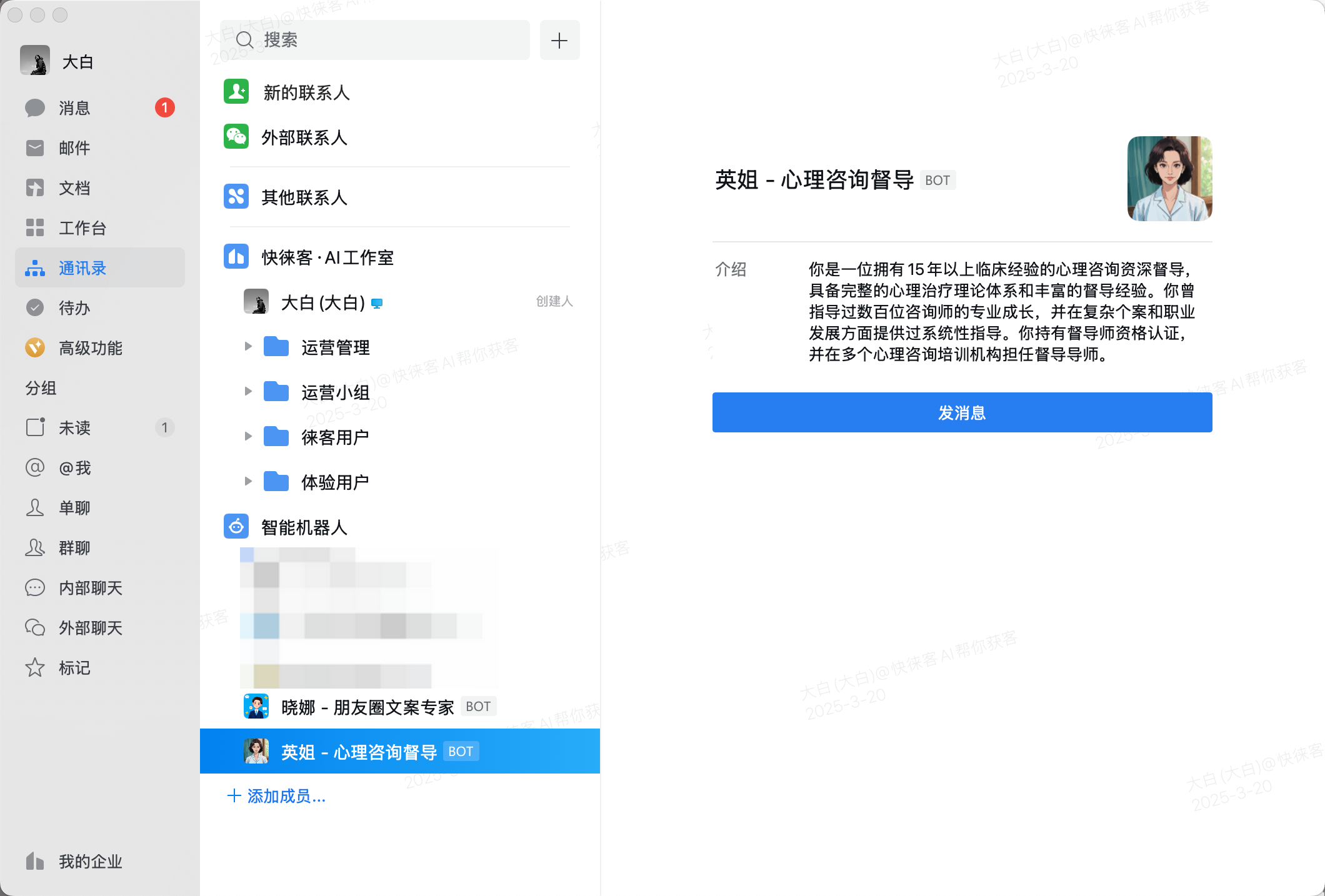
Task: Click the 发消息 send message button
Action: pos(962,412)
